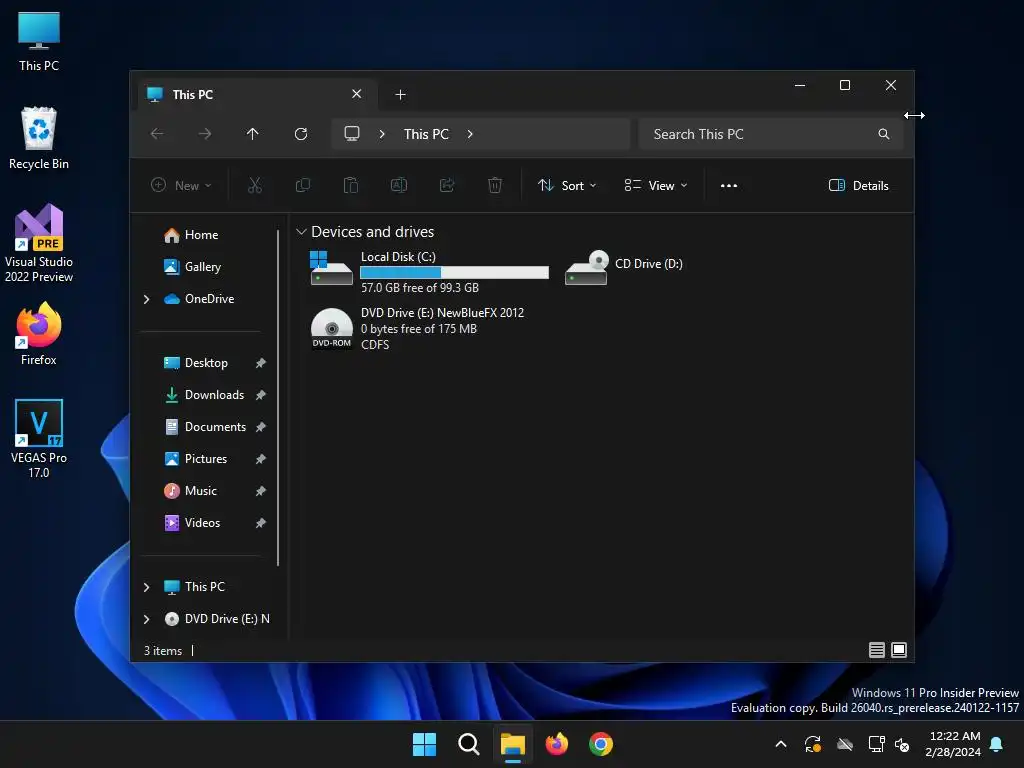
Task: Open Desktop in navigation pane
Action: coord(196,363)
